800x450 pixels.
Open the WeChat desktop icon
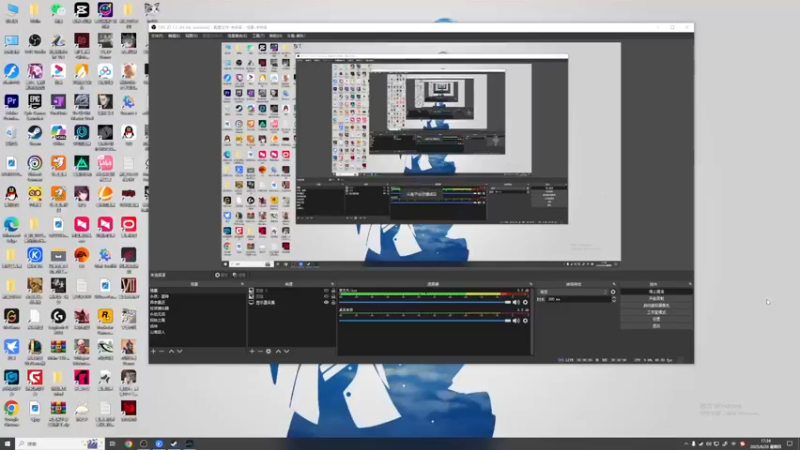pos(58,12)
